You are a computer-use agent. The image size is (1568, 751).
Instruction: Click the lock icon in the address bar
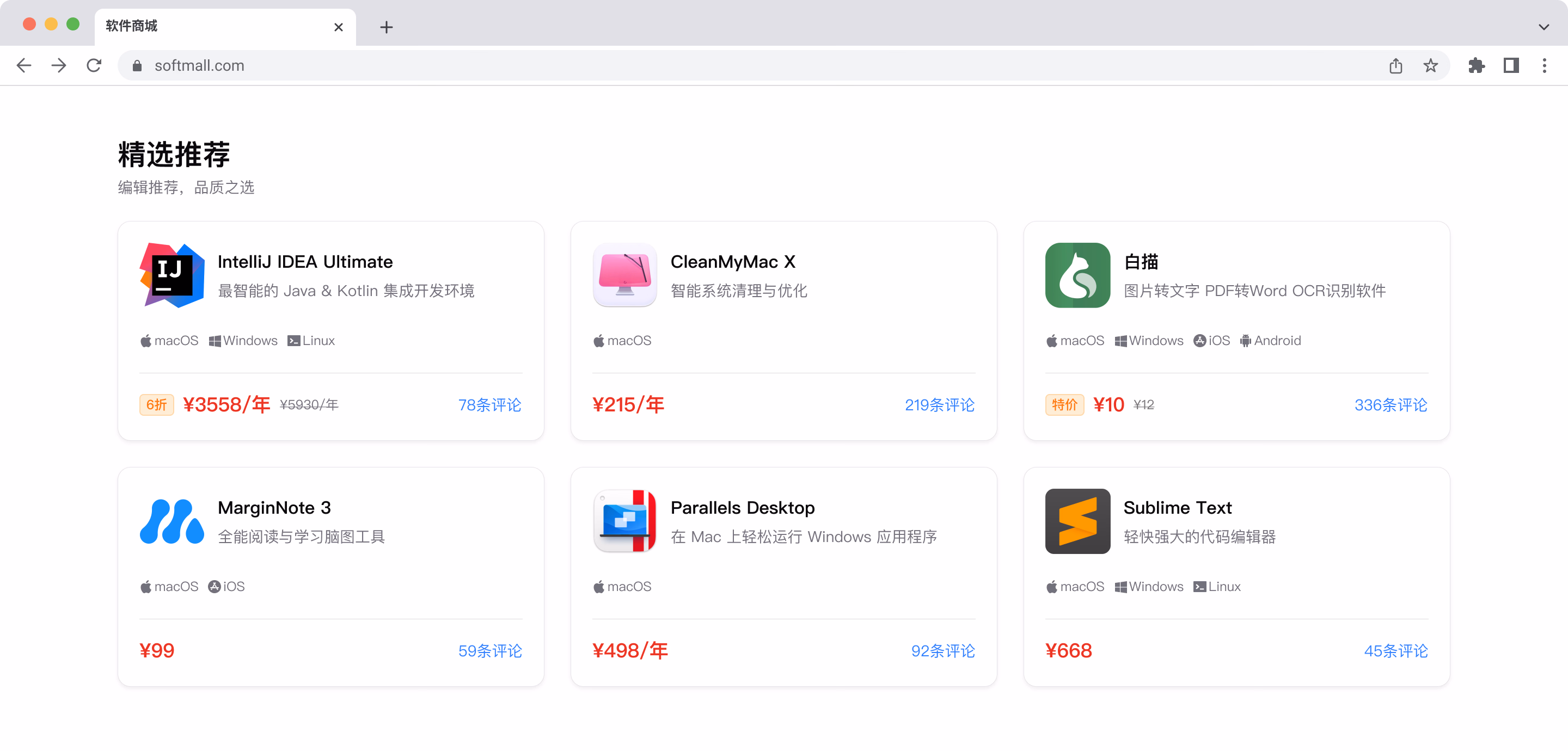(137, 66)
